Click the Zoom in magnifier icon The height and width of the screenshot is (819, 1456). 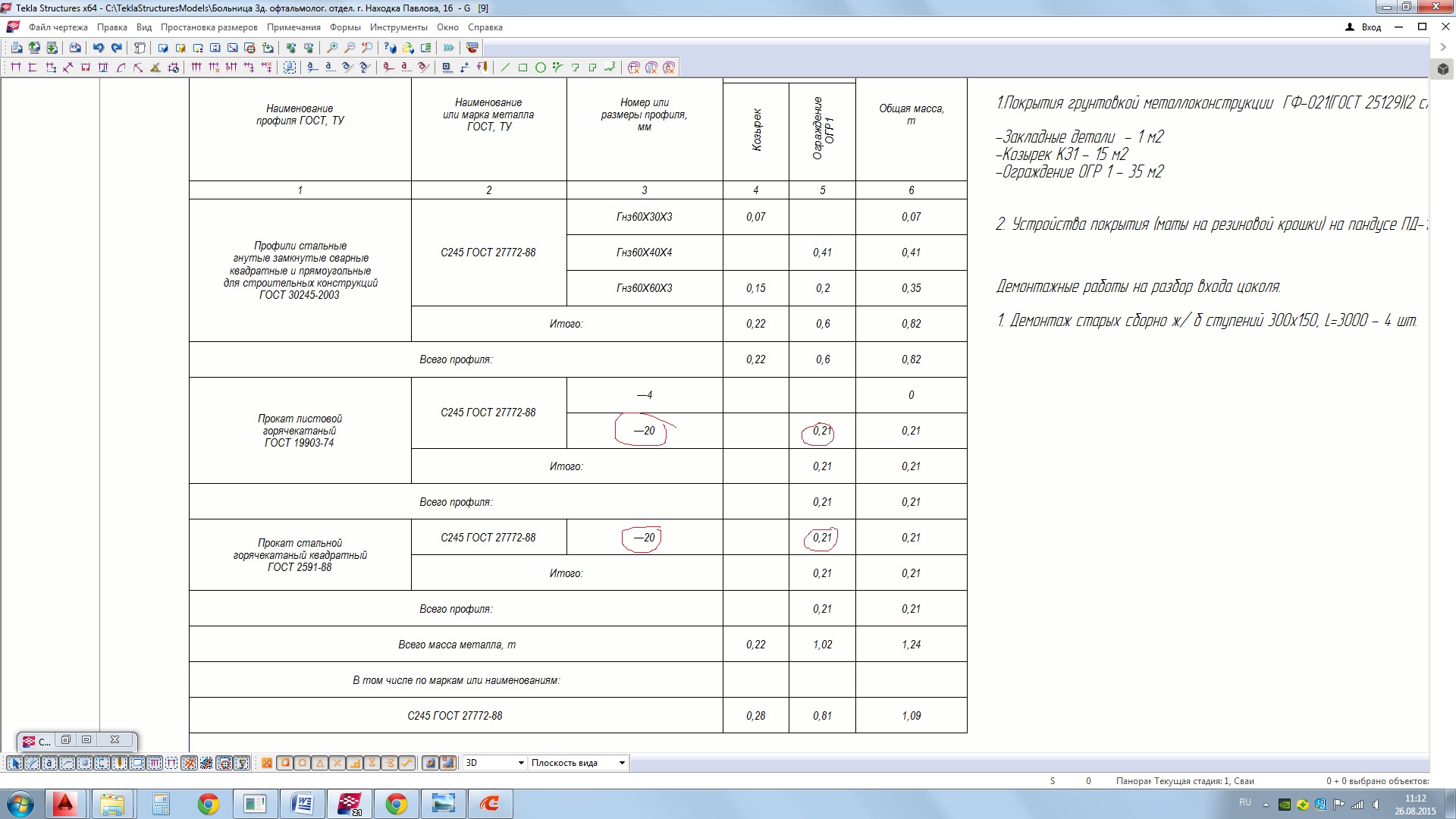331,48
